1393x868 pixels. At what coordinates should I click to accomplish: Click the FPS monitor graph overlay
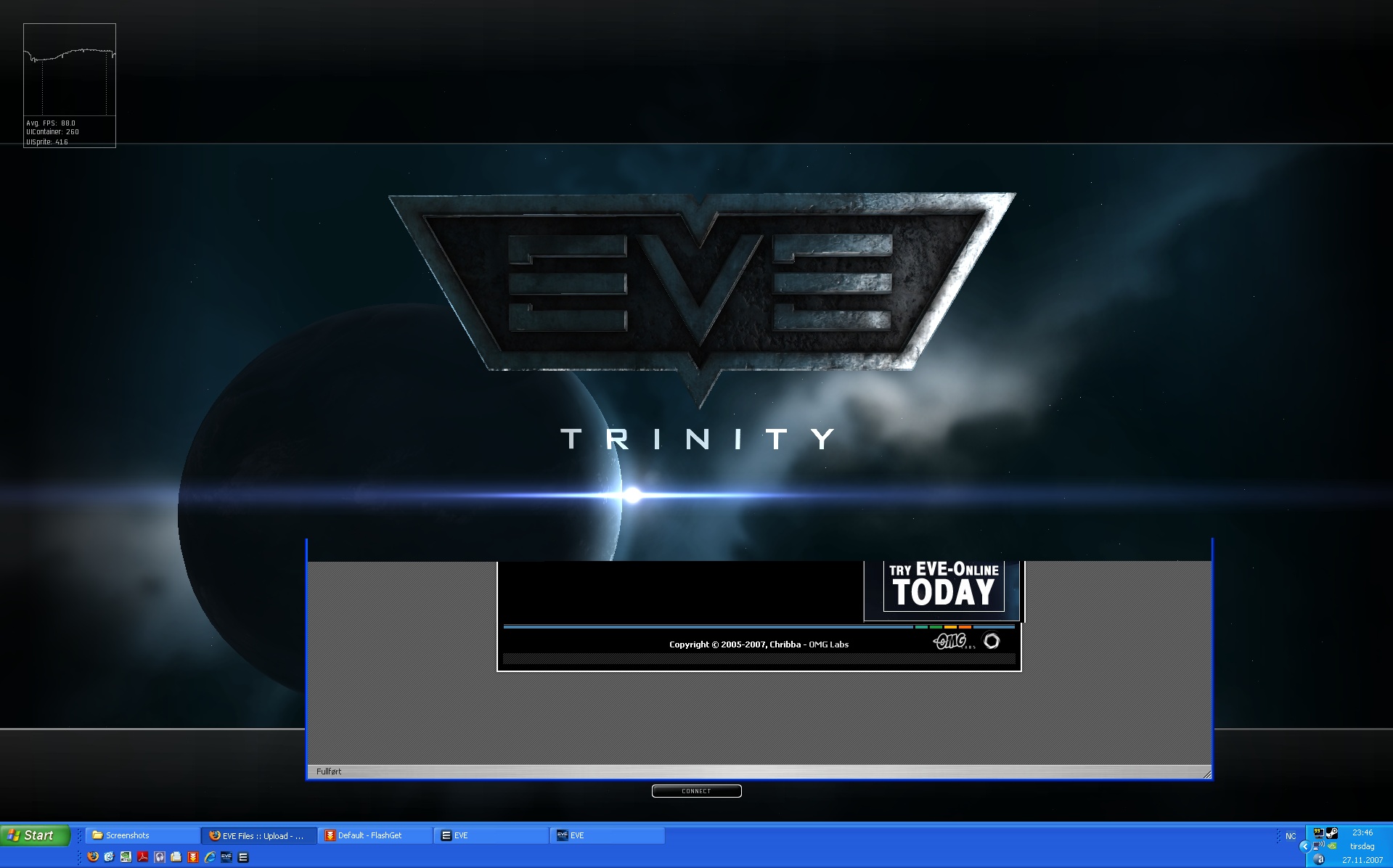tap(70, 70)
